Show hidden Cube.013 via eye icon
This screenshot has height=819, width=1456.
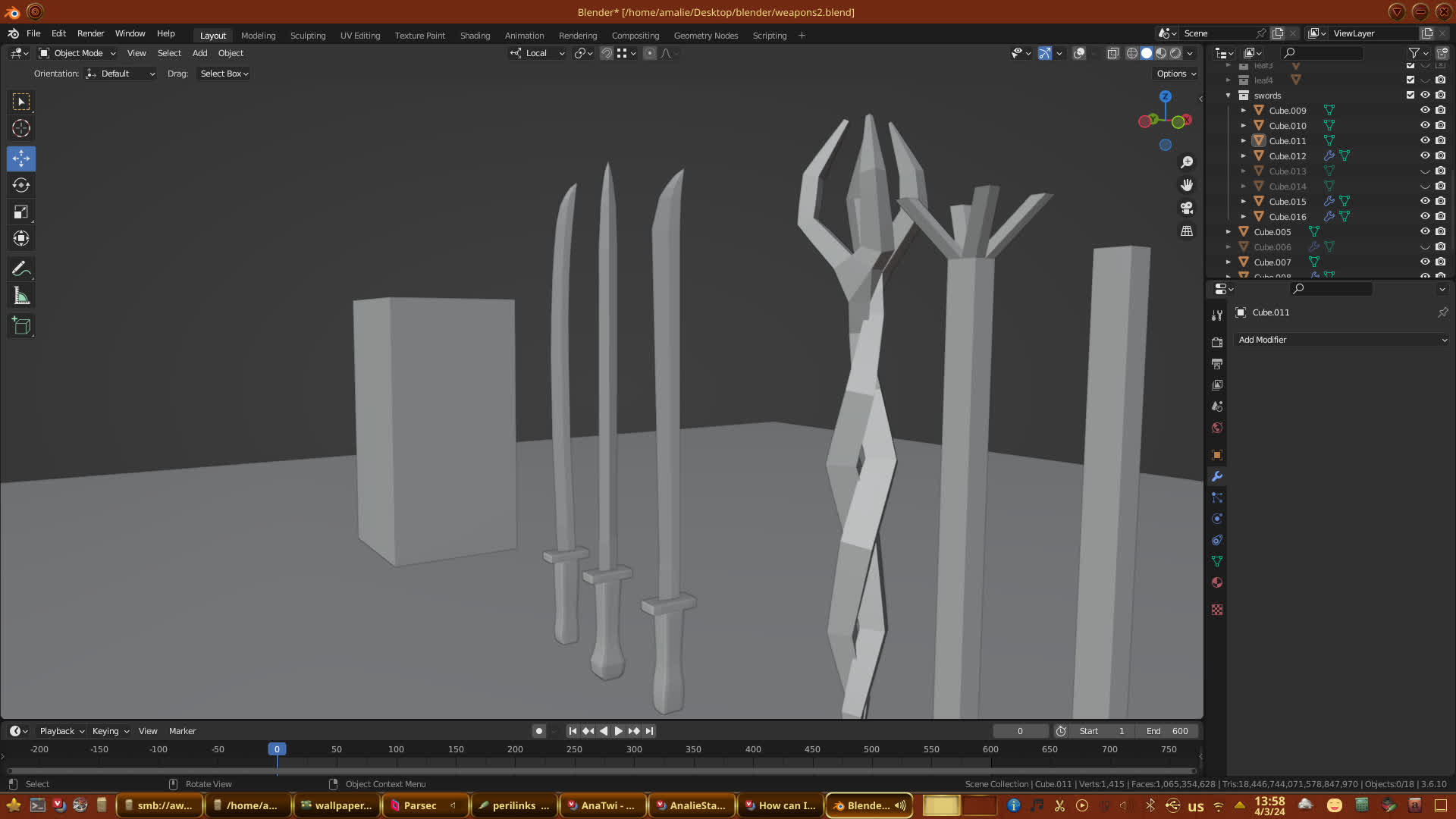(x=1425, y=171)
